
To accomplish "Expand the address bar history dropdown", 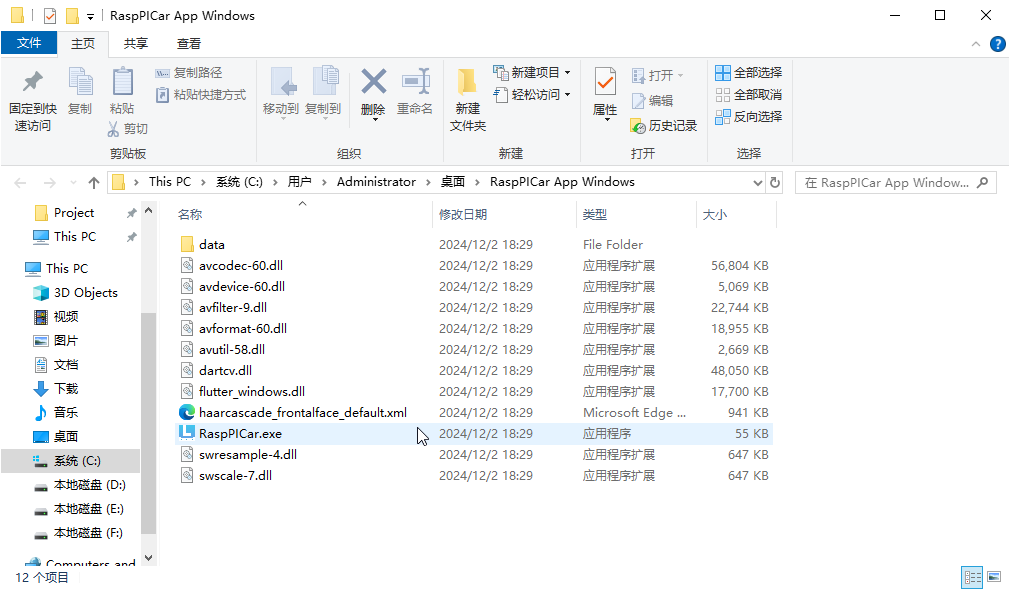I will [758, 183].
